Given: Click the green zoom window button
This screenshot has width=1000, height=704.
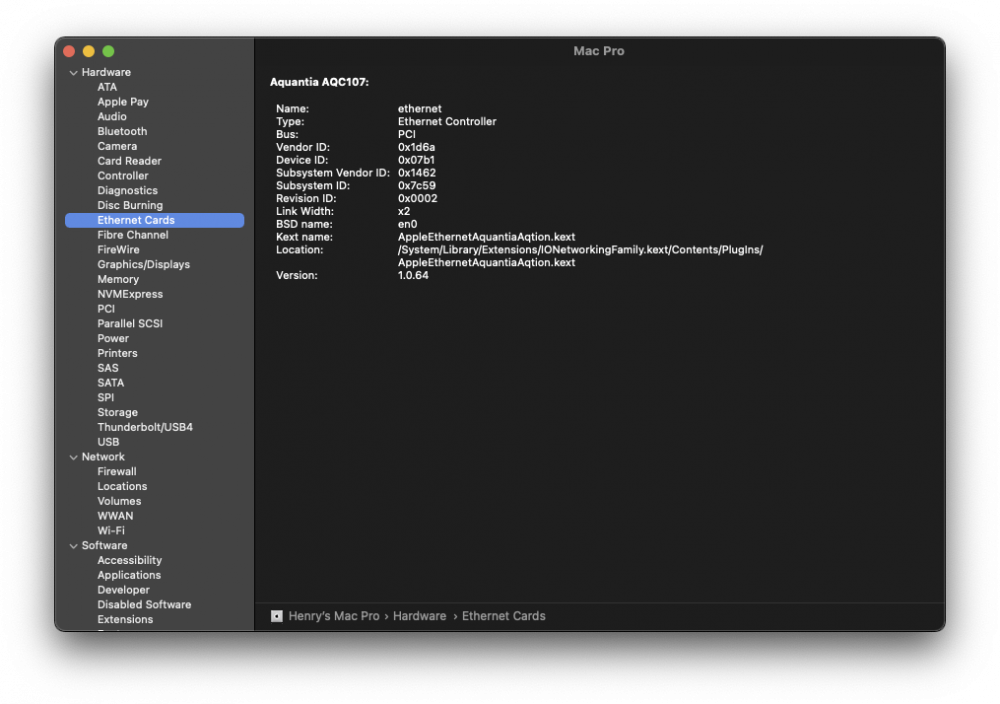Looking at the screenshot, I should [108, 52].
